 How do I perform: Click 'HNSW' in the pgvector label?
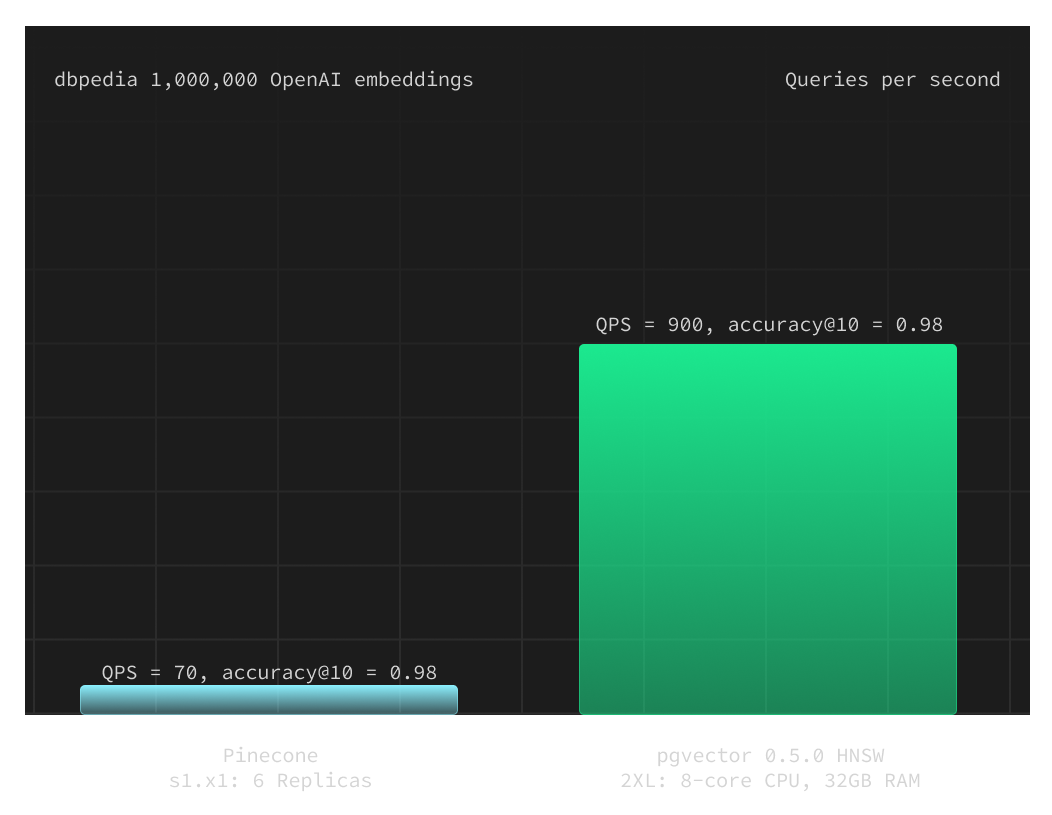pos(860,755)
